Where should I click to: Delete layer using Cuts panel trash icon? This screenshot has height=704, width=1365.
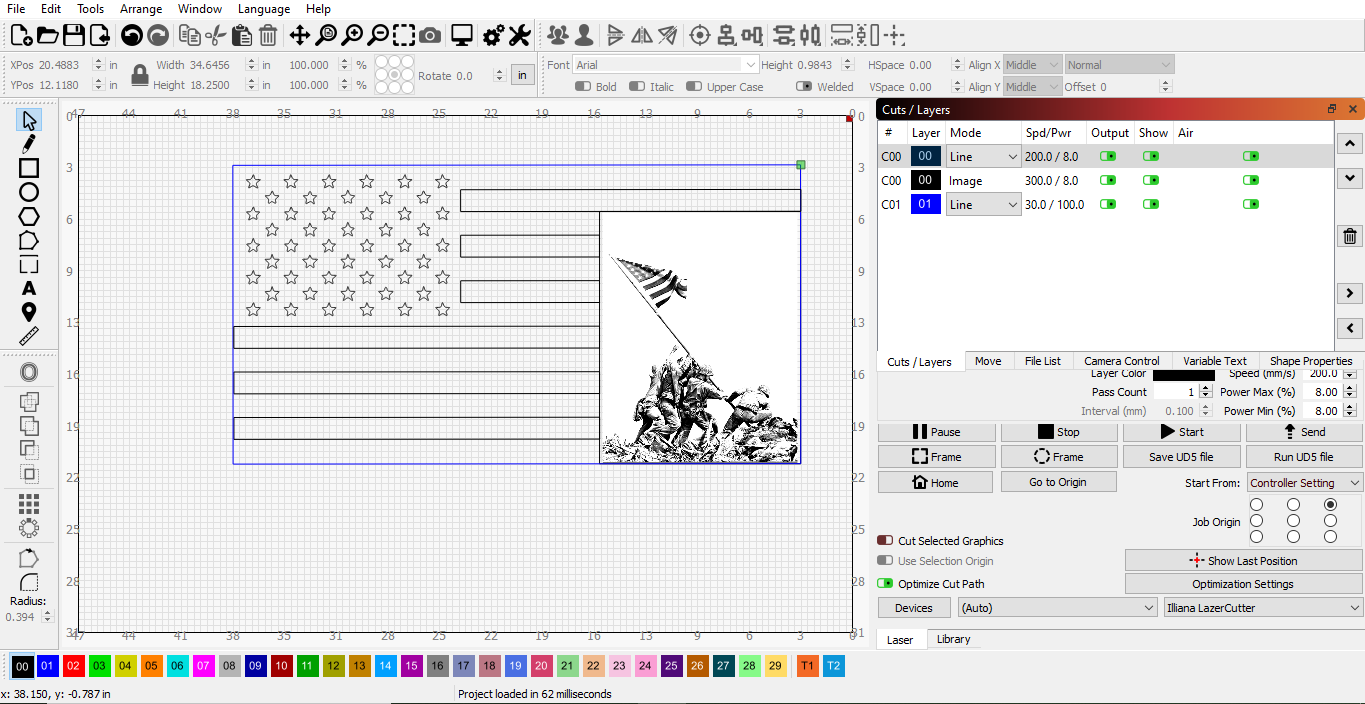pos(1350,236)
